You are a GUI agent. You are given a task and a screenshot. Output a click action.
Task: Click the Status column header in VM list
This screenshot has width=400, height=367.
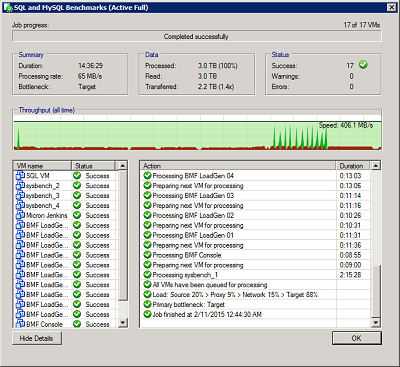(93, 166)
